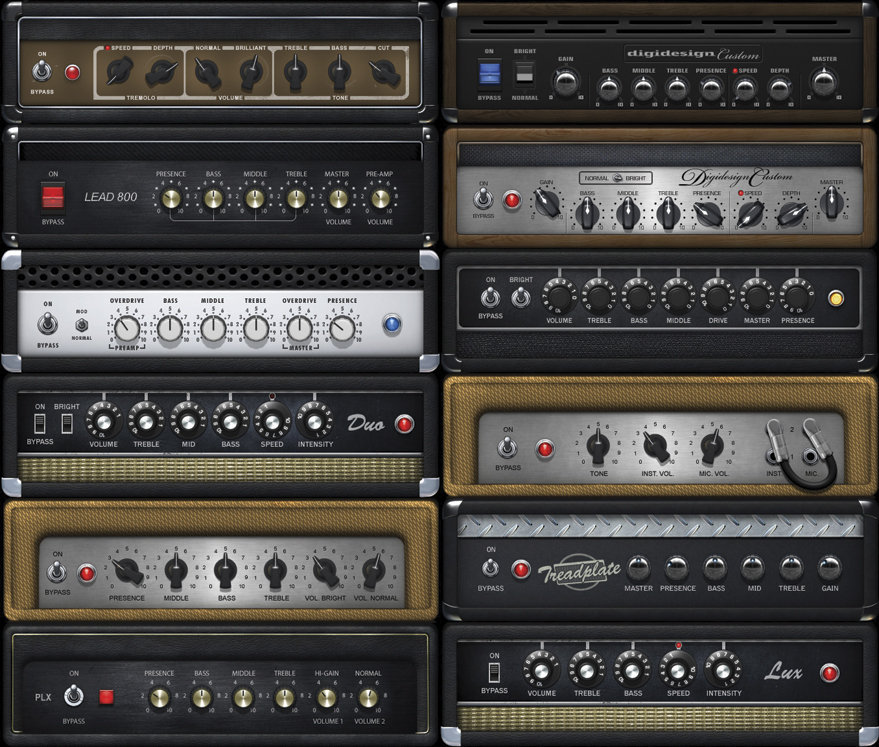Click the Gain knob on the Treadplate amp
This screenshot has height=747, width=879.
tap(829, 565)
